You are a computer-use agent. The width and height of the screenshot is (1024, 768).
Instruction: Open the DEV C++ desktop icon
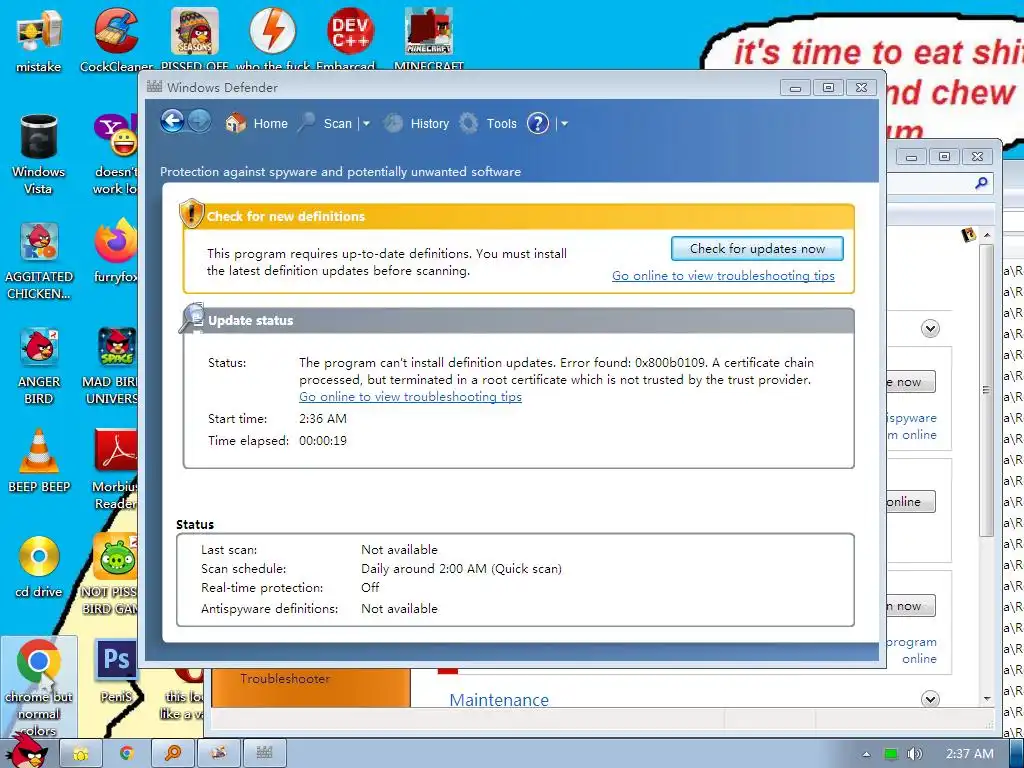click(351, 39)
